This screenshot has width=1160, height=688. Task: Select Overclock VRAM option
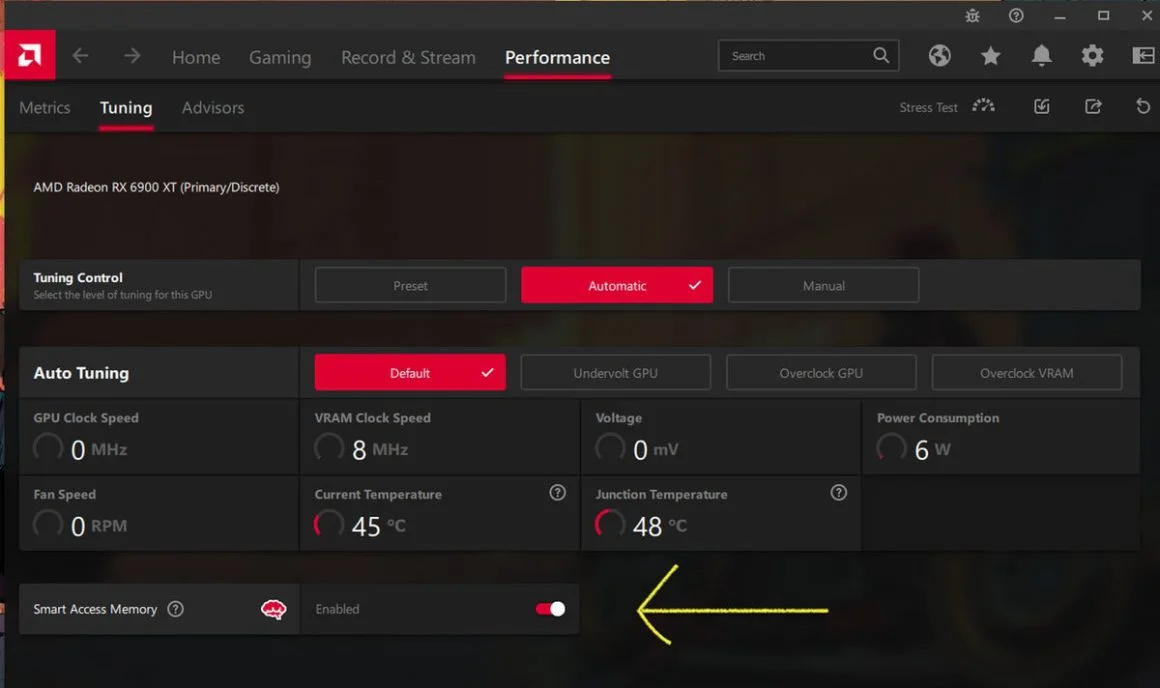point(1027,373)
